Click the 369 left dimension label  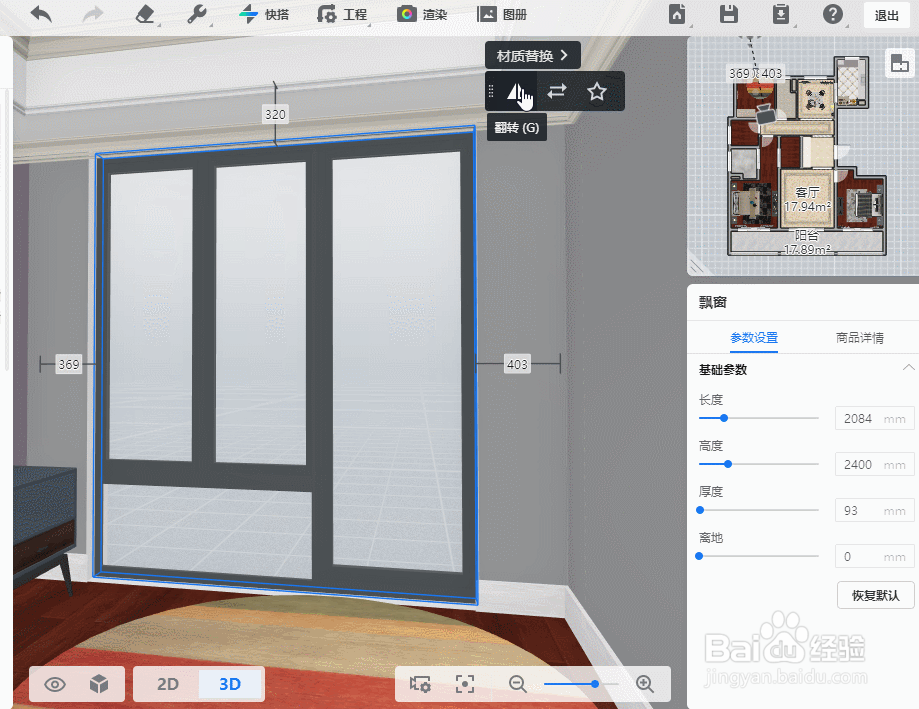69,364
